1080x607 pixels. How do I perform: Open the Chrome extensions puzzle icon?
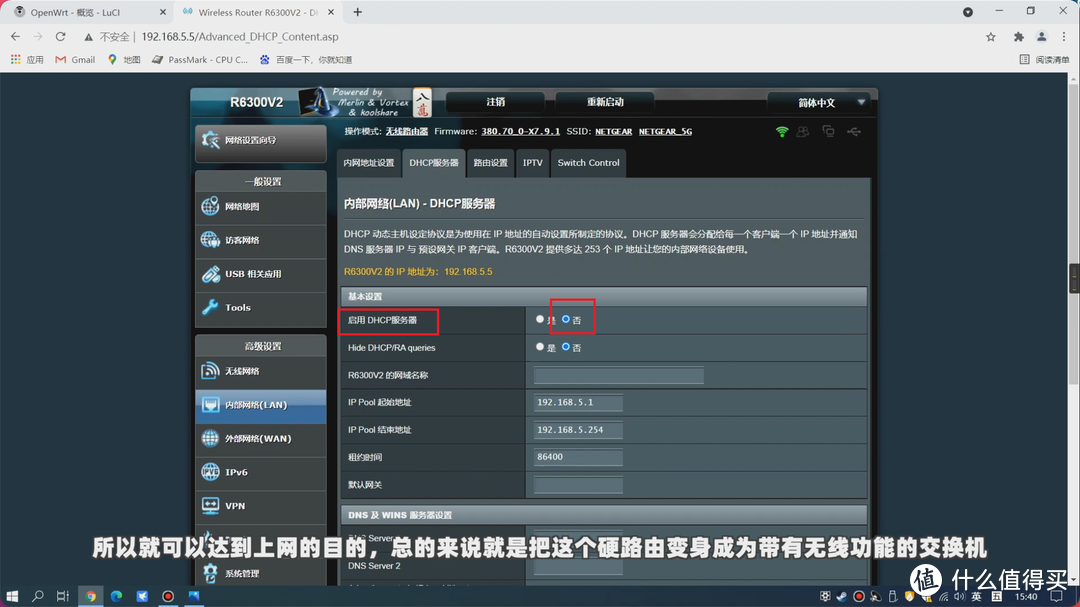pyautogui.click(x=1019, y=37)
